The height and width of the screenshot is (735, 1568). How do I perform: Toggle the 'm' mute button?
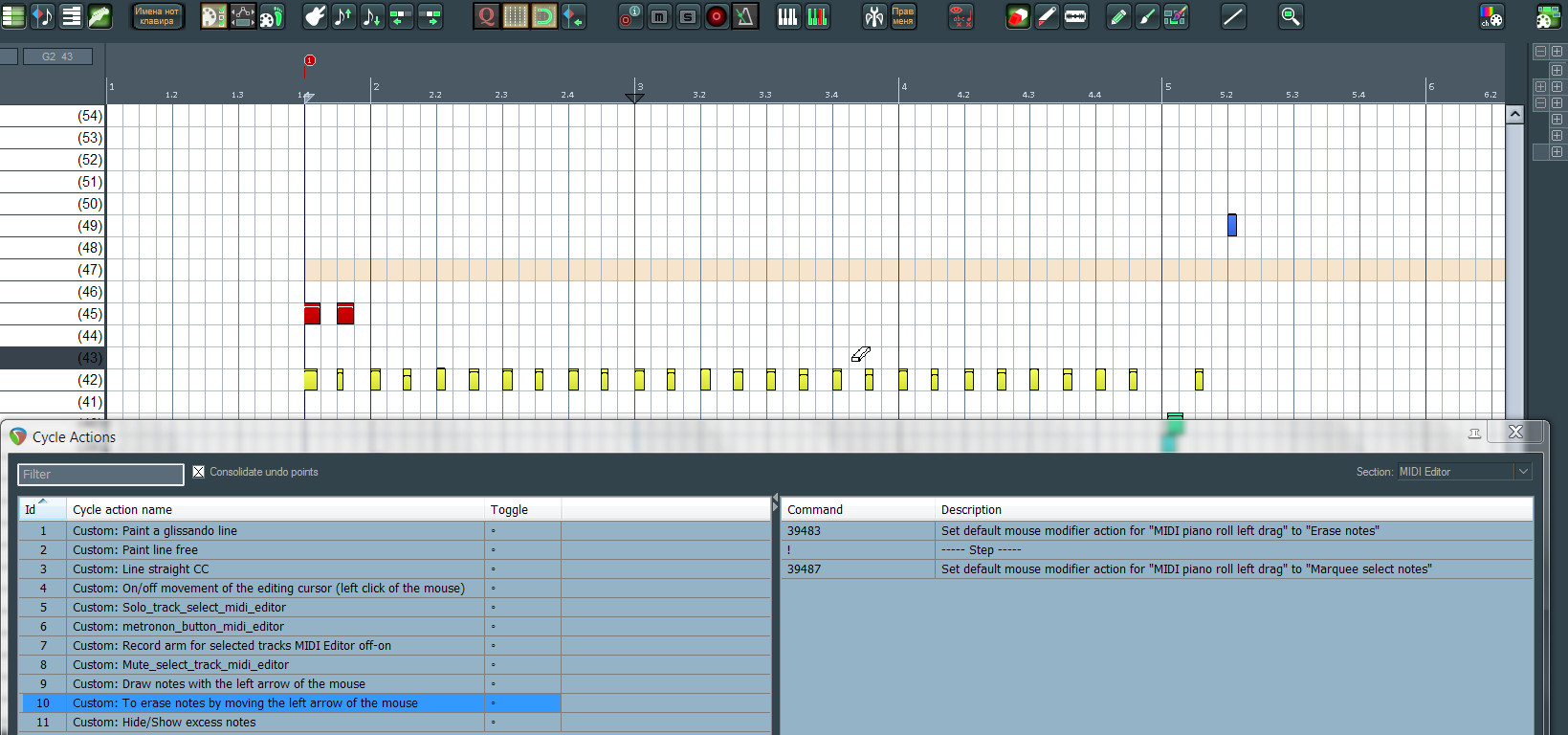[659, 16]
